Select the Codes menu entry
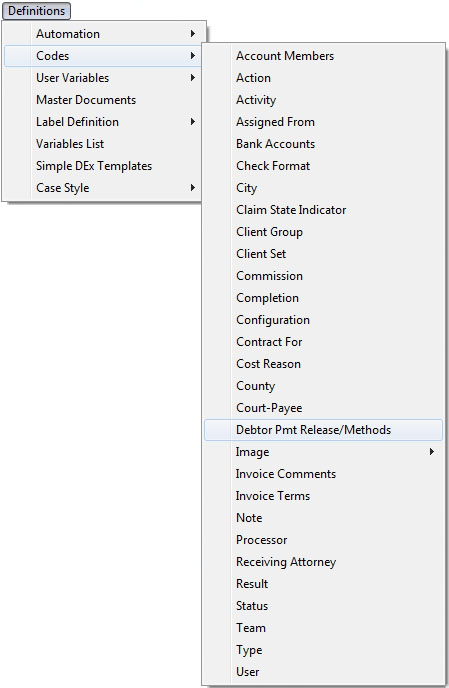This screenshot has width=449, height=688. [x=103, y=56]
